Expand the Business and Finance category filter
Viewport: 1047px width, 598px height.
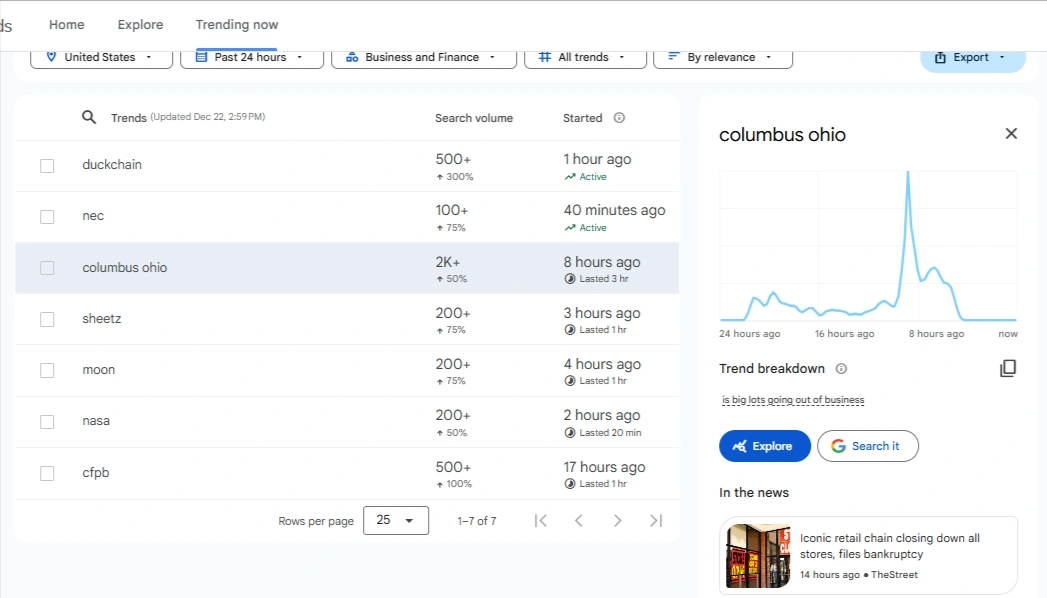pyautogui.click(x=423, y=58)
